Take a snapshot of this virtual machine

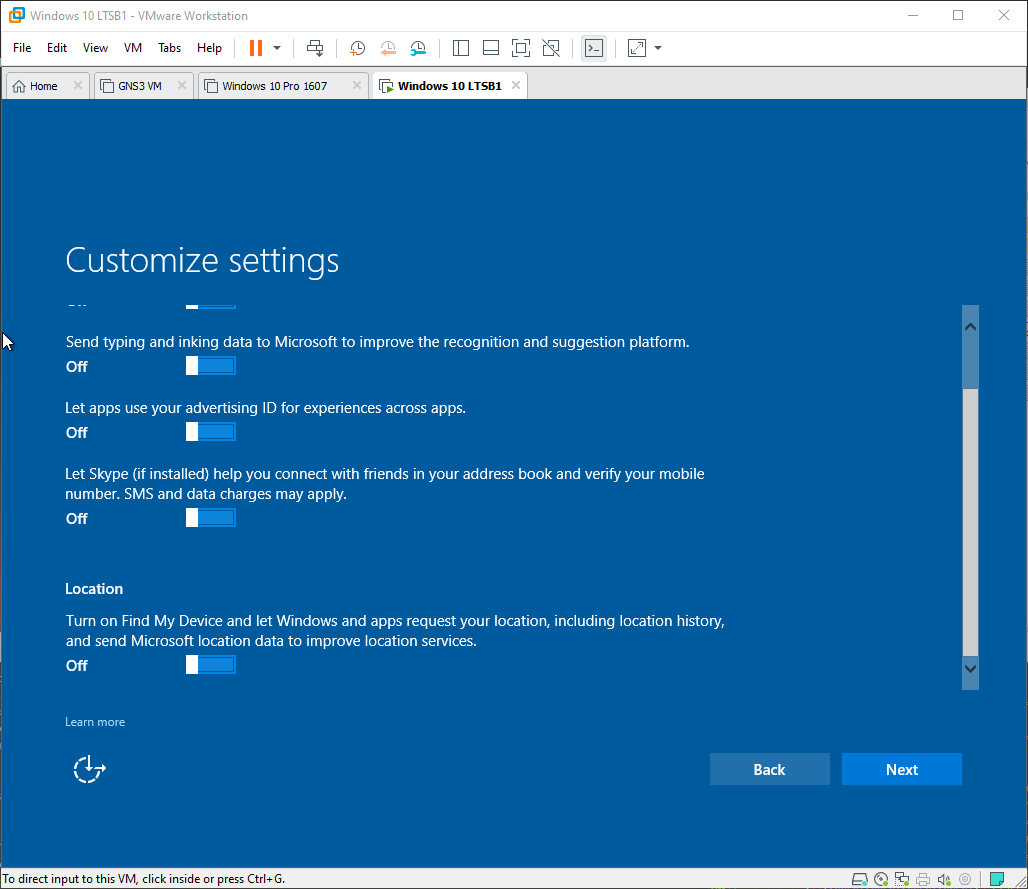pos(357,48)
